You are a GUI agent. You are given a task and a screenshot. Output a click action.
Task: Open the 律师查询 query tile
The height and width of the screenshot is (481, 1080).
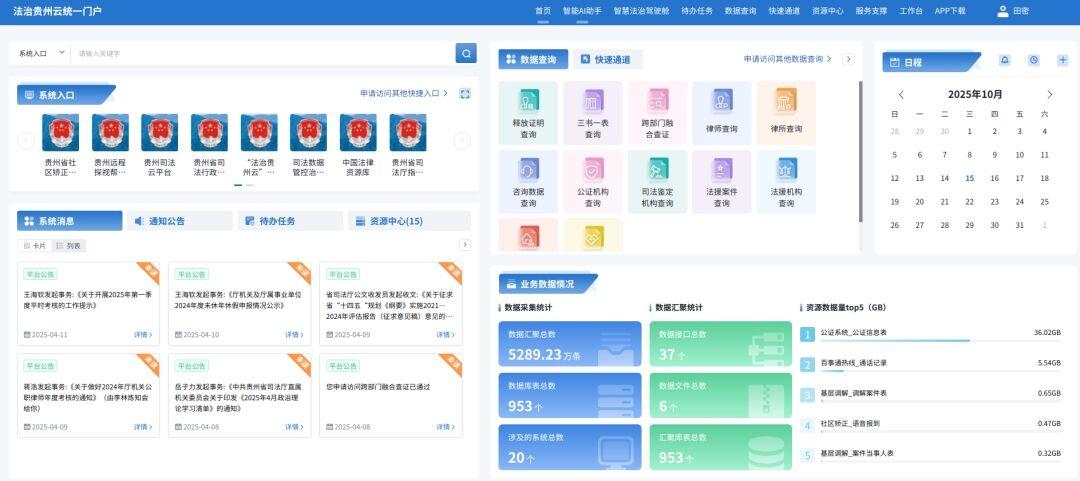[x=721, y=112]
